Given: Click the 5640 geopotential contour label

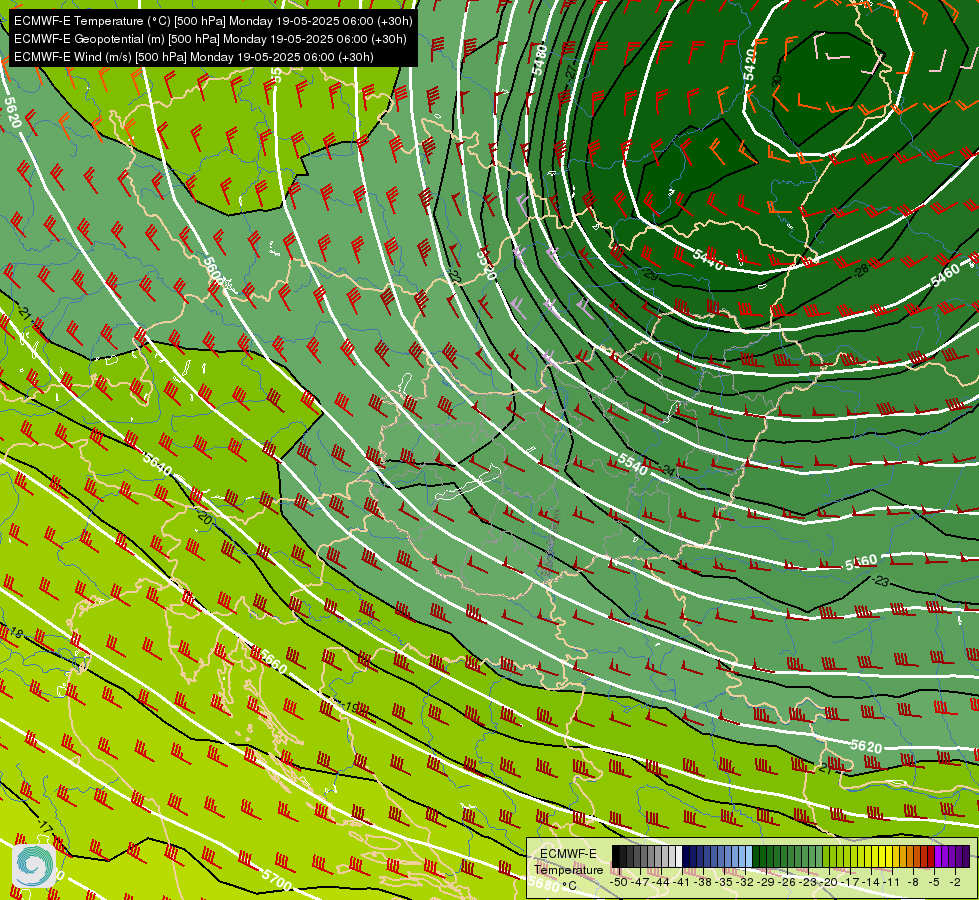Looking at the screenshot, I should pyautogui.click(x=157, y=463).
